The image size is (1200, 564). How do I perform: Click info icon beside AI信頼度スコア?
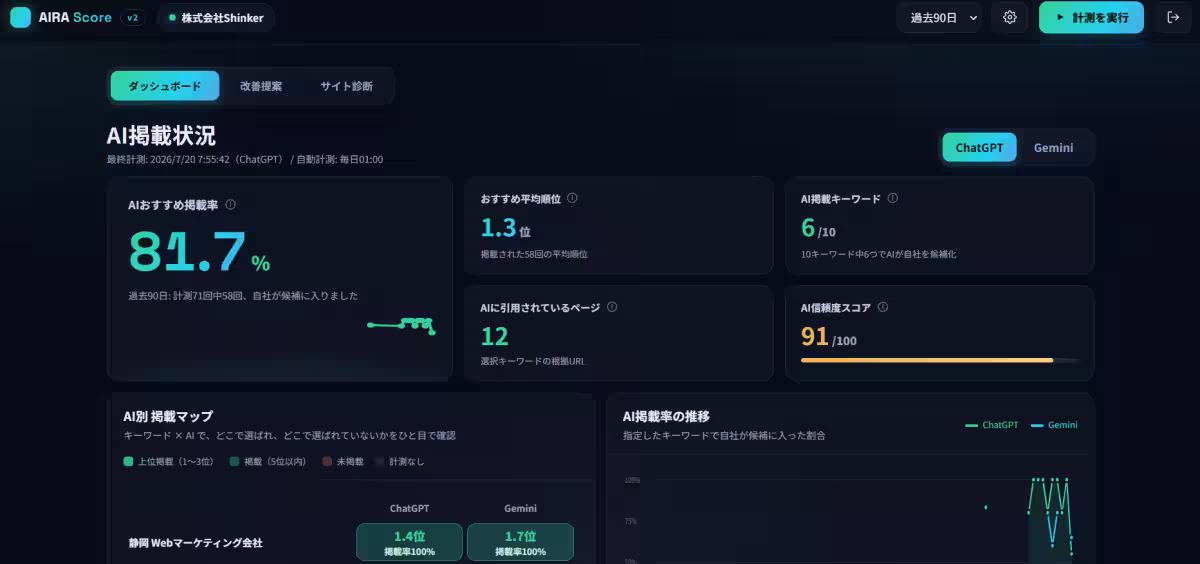point(883,307)
